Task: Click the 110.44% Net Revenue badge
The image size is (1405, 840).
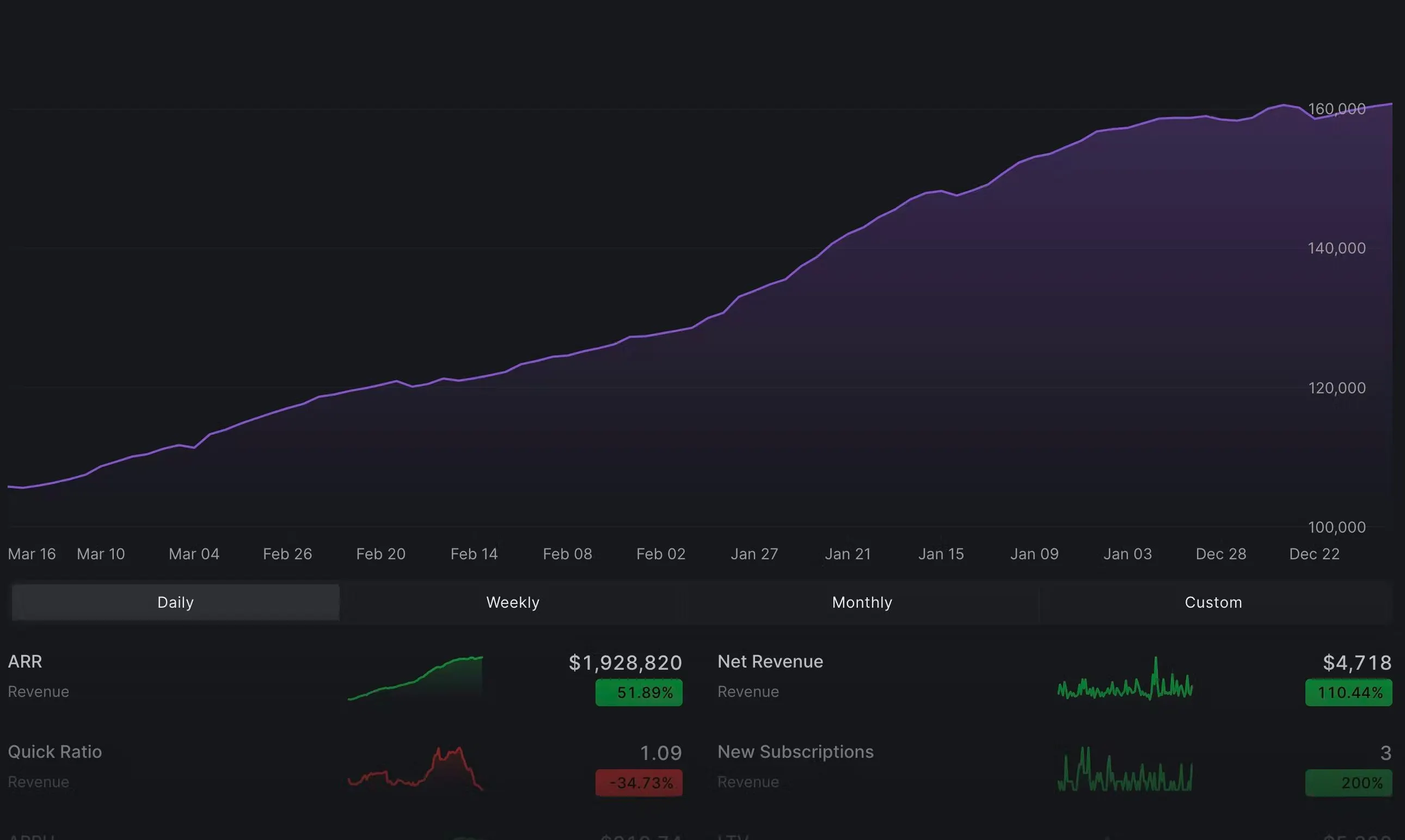Action: pyautogui.click(x=1349, y=692)
